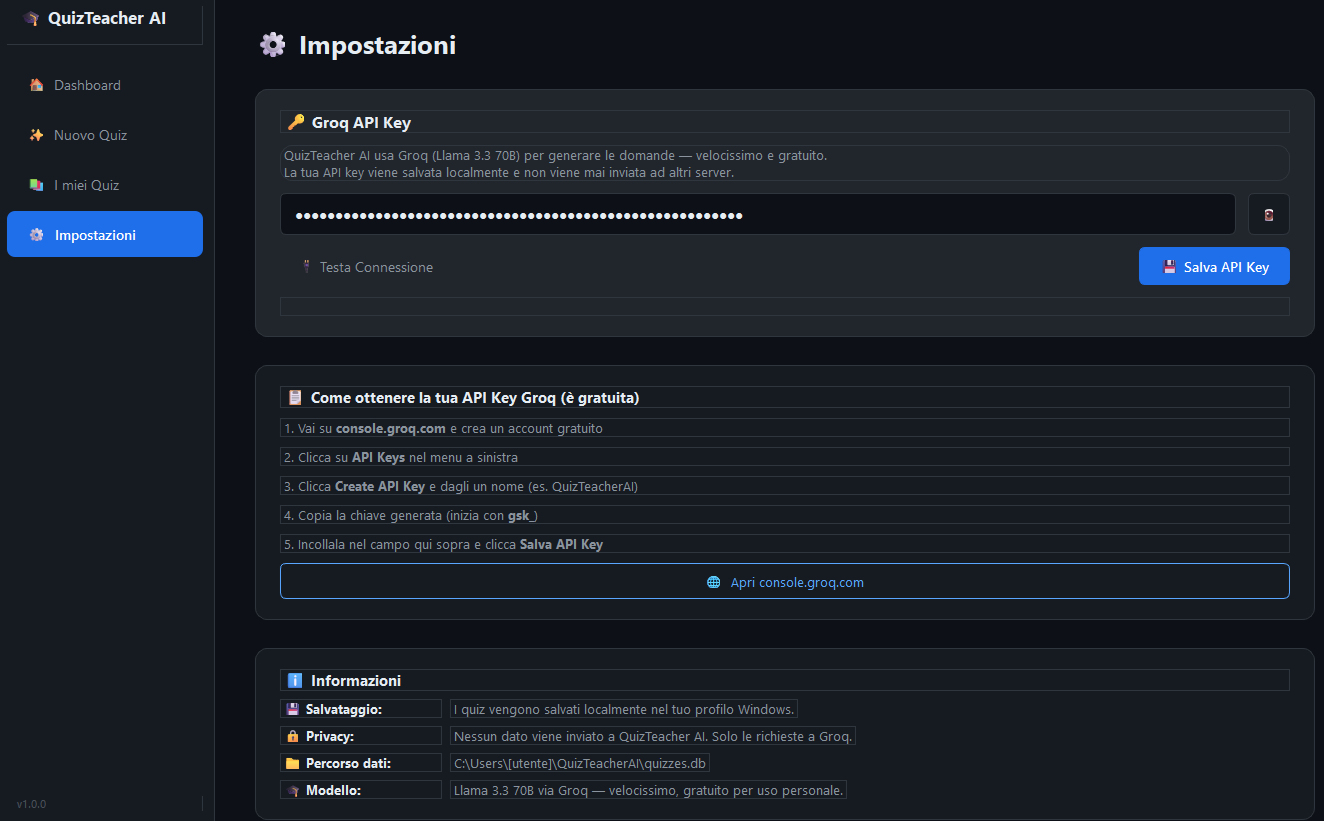Click the floppy disk icon beside Salvataggio

[x=293, y=709]
